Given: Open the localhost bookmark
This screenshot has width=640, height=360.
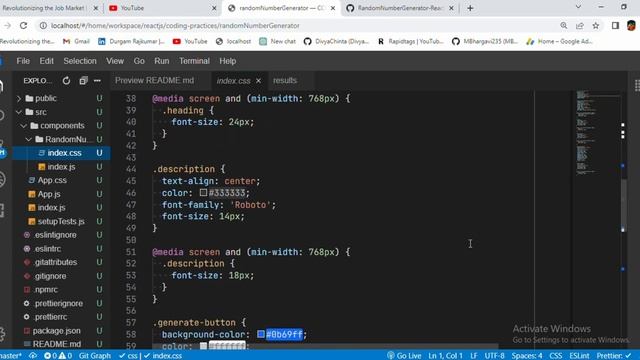Looking at the screenshot, I should 233,41.
